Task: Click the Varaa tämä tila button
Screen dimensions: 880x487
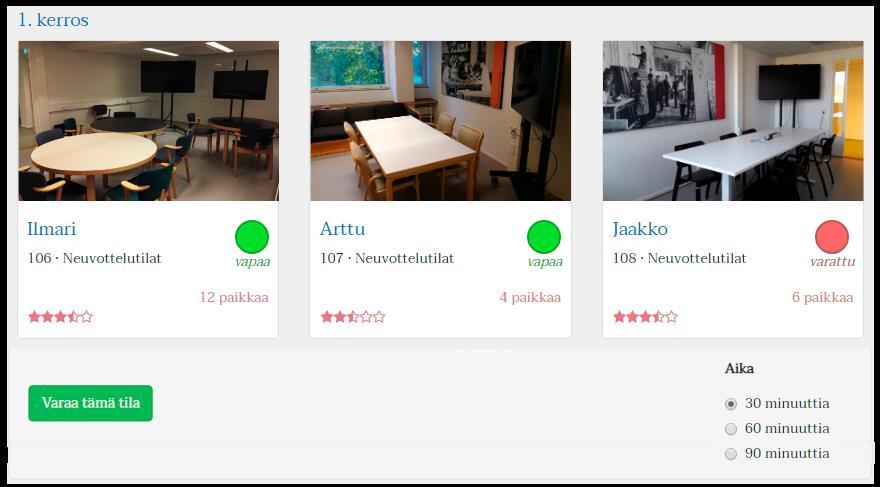Action: click(x=90, y=403)
